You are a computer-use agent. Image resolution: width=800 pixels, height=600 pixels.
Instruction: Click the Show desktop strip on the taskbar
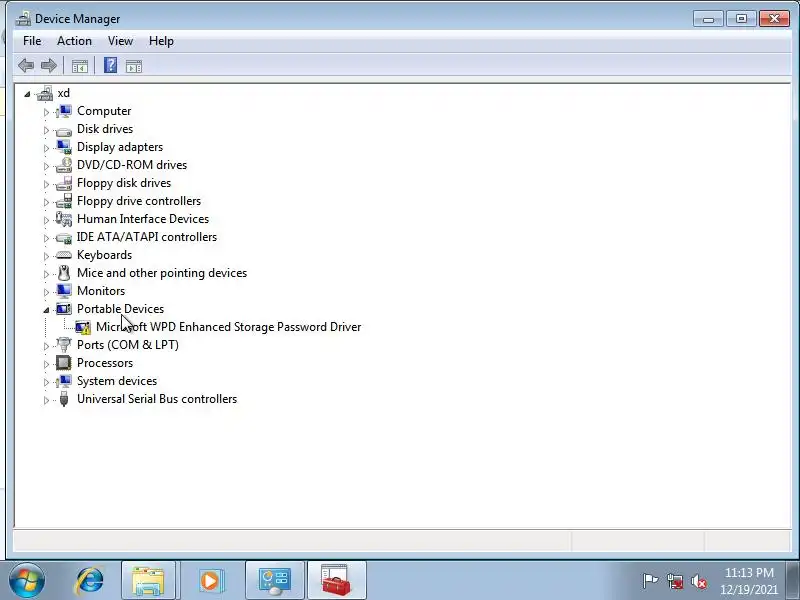(793, 581)
